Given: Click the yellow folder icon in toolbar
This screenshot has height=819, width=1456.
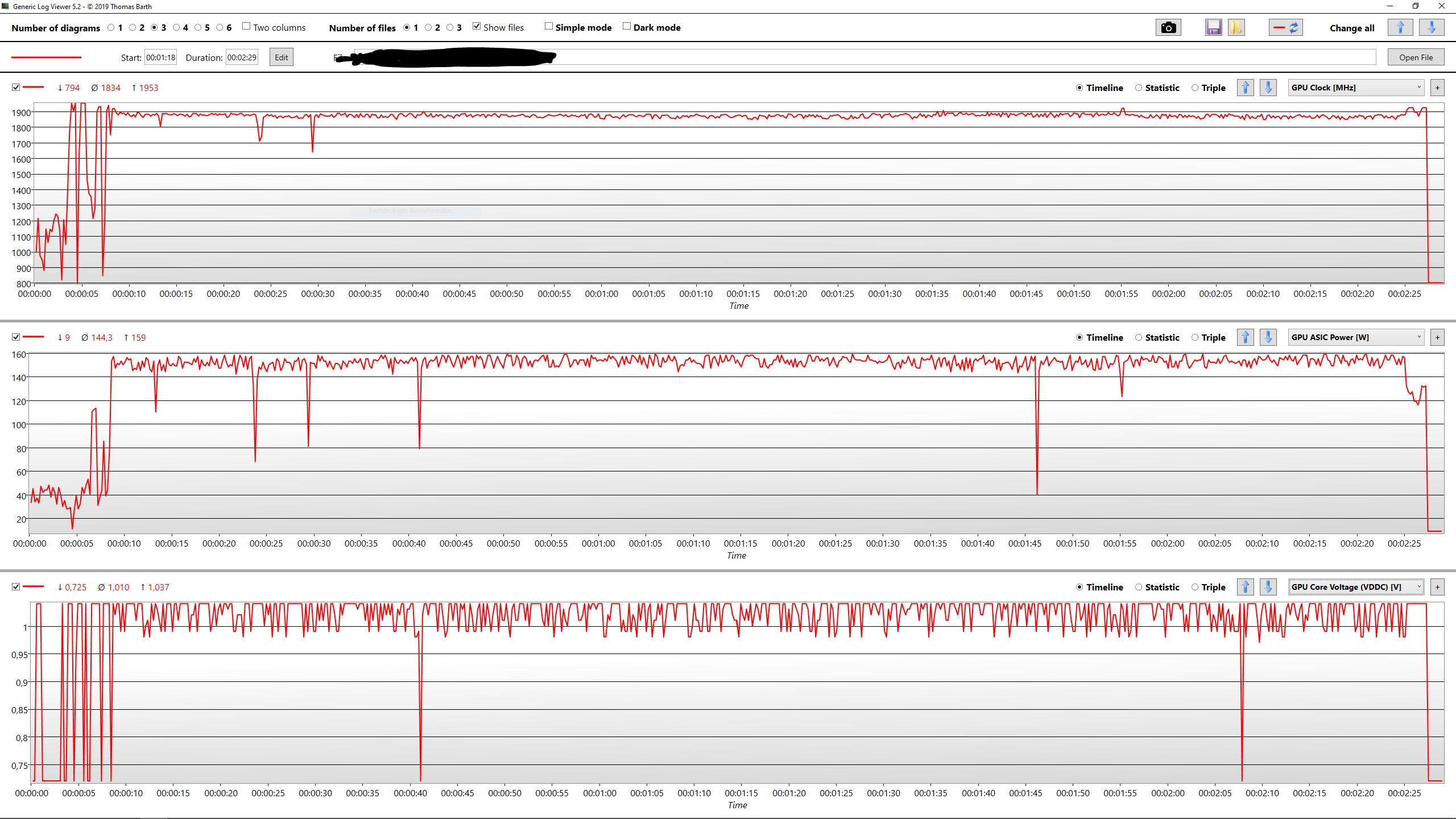Looking at the screenshot, I should coord(1236,27).
